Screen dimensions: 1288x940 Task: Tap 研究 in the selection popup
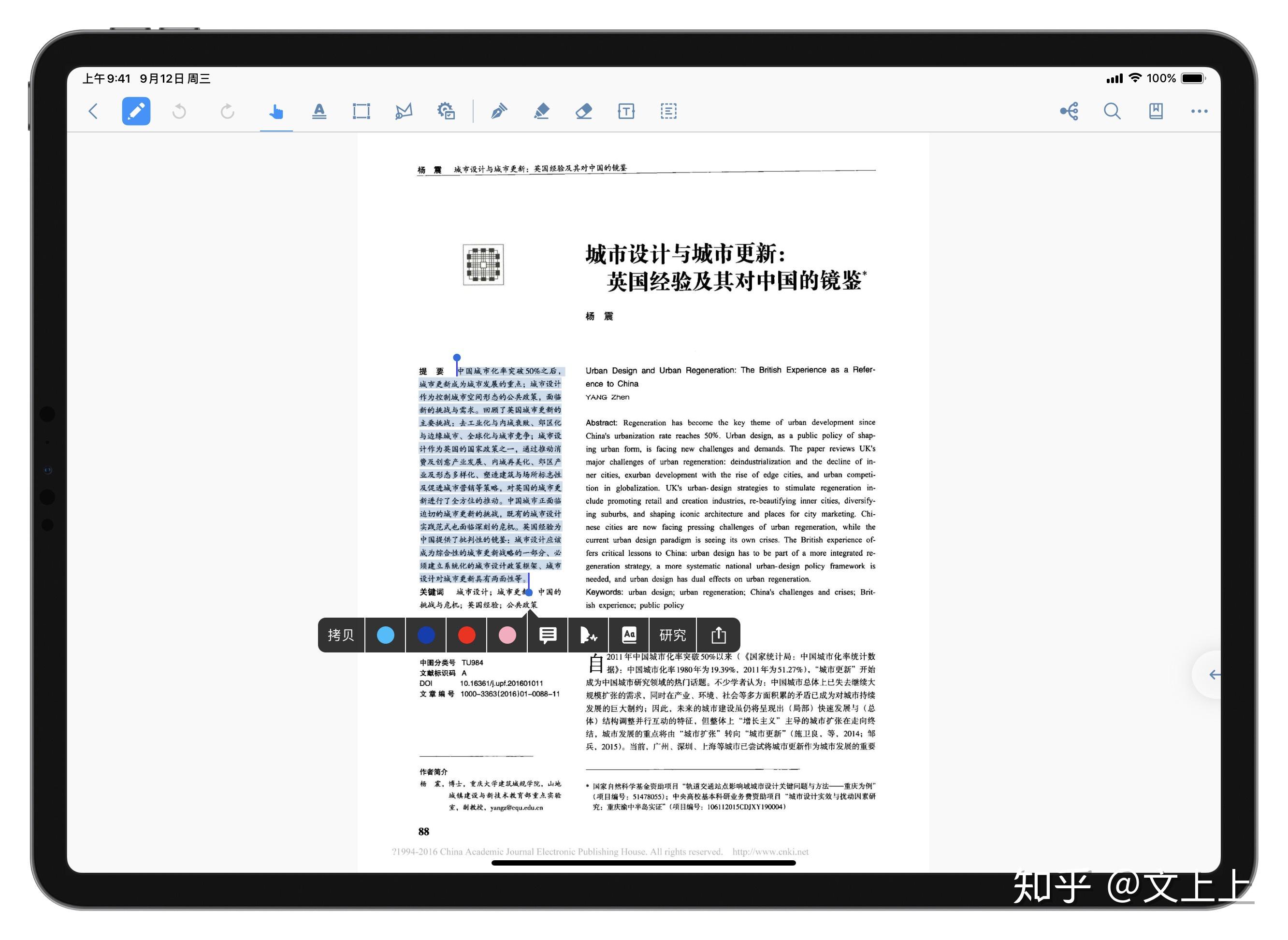point(672,635)
